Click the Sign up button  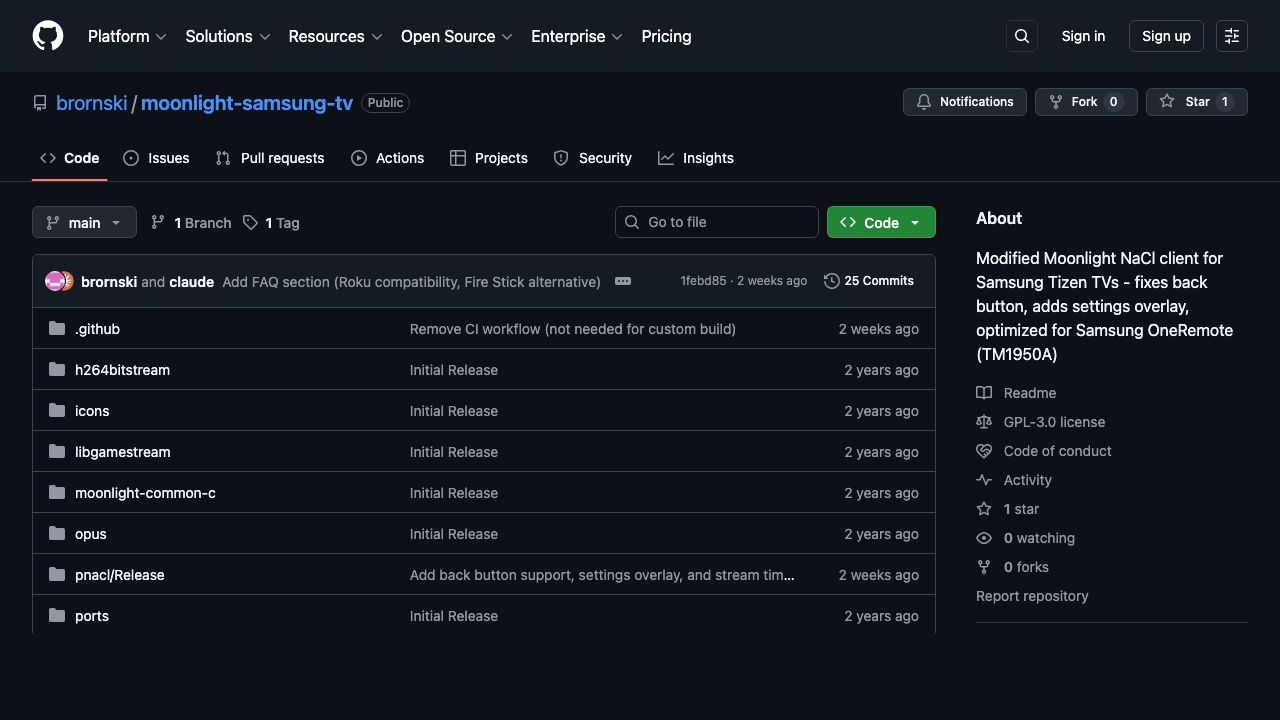click(x=1166, y=36)
